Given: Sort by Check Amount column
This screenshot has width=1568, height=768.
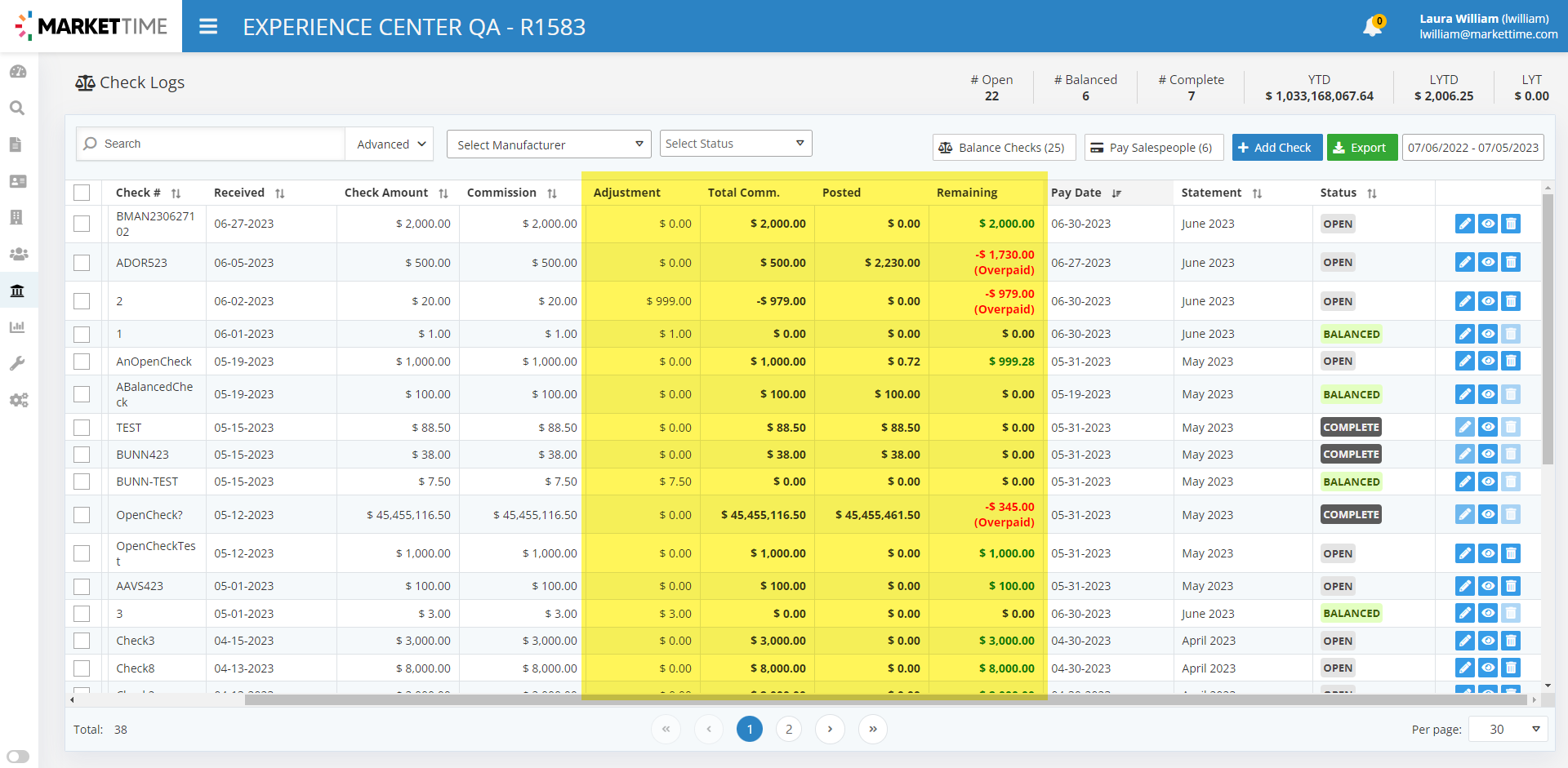Looking at the screenshot, I should point(443,193).
